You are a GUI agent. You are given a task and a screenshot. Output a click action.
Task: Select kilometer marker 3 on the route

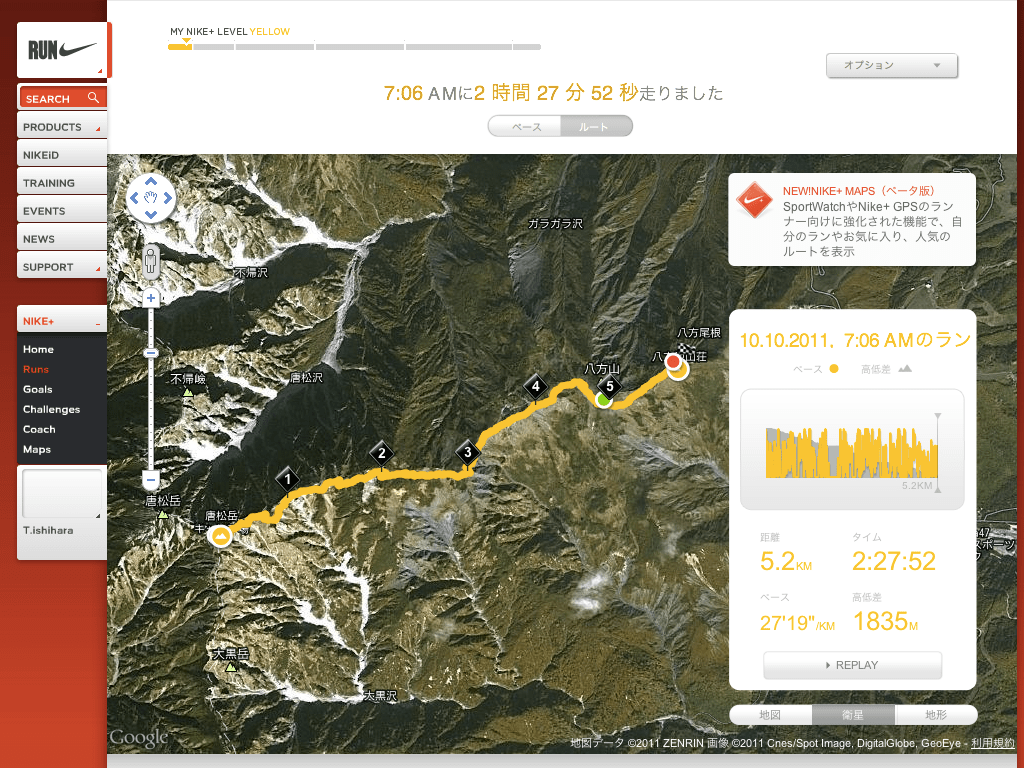[x=468, y=452]
